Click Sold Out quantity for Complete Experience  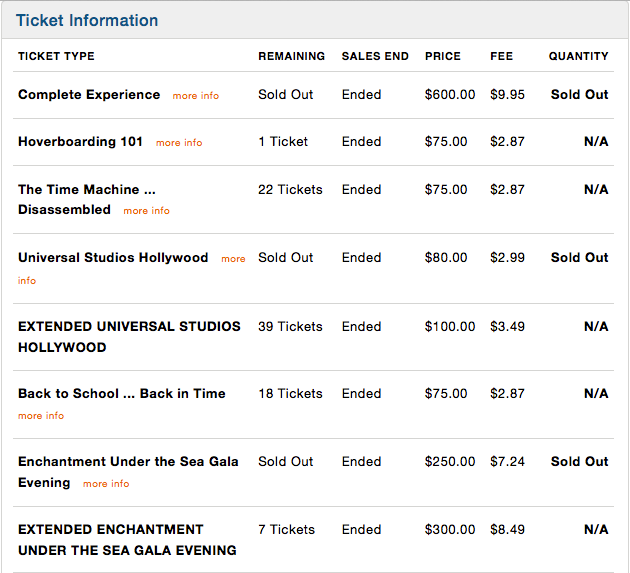click(579, 94)
